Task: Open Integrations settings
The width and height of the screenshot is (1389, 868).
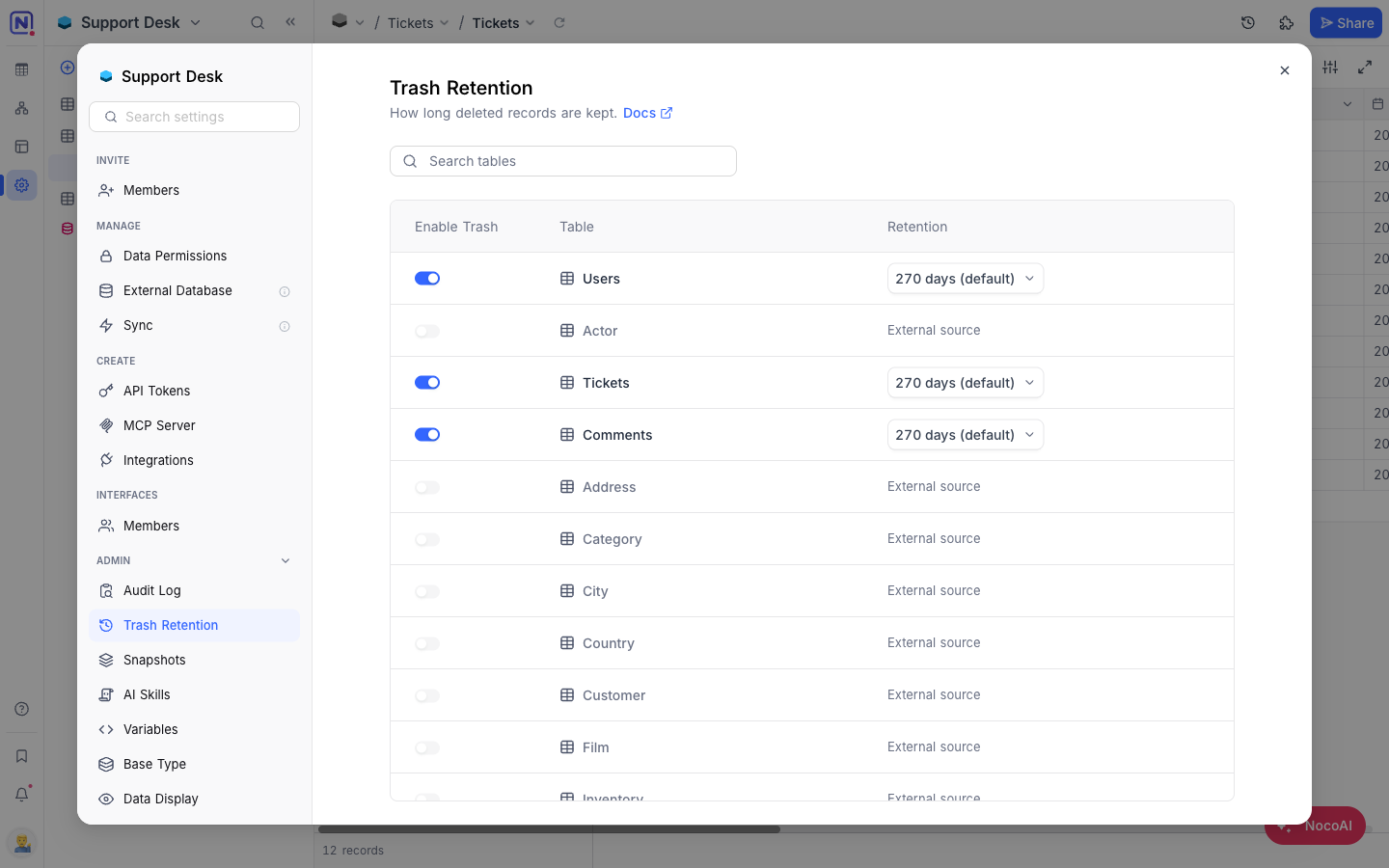Action: coord(194,460)
